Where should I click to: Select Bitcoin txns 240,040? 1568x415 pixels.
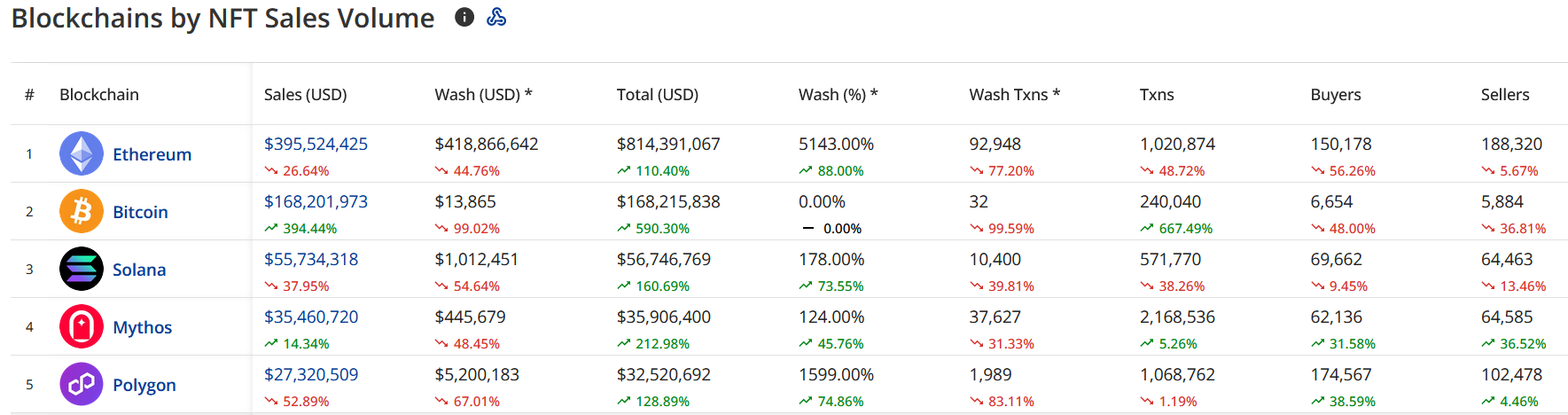[1170, 201]
